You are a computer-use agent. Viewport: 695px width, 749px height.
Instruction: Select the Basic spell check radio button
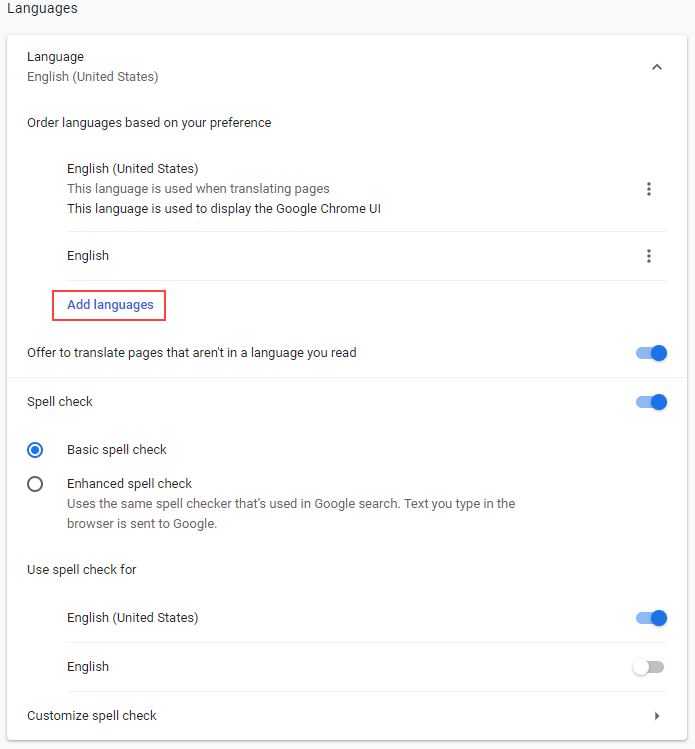(x=36, y=450)
